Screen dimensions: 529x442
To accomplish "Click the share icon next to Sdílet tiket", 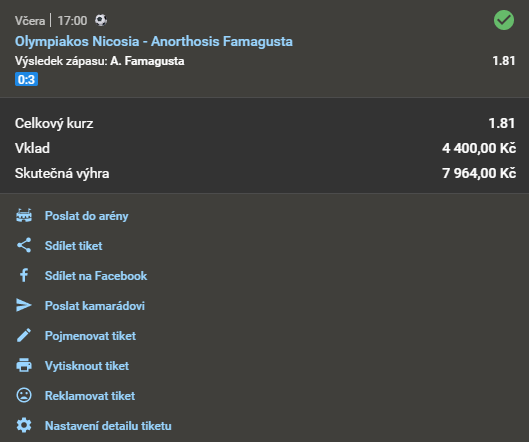I will click(x=24, y=245).
